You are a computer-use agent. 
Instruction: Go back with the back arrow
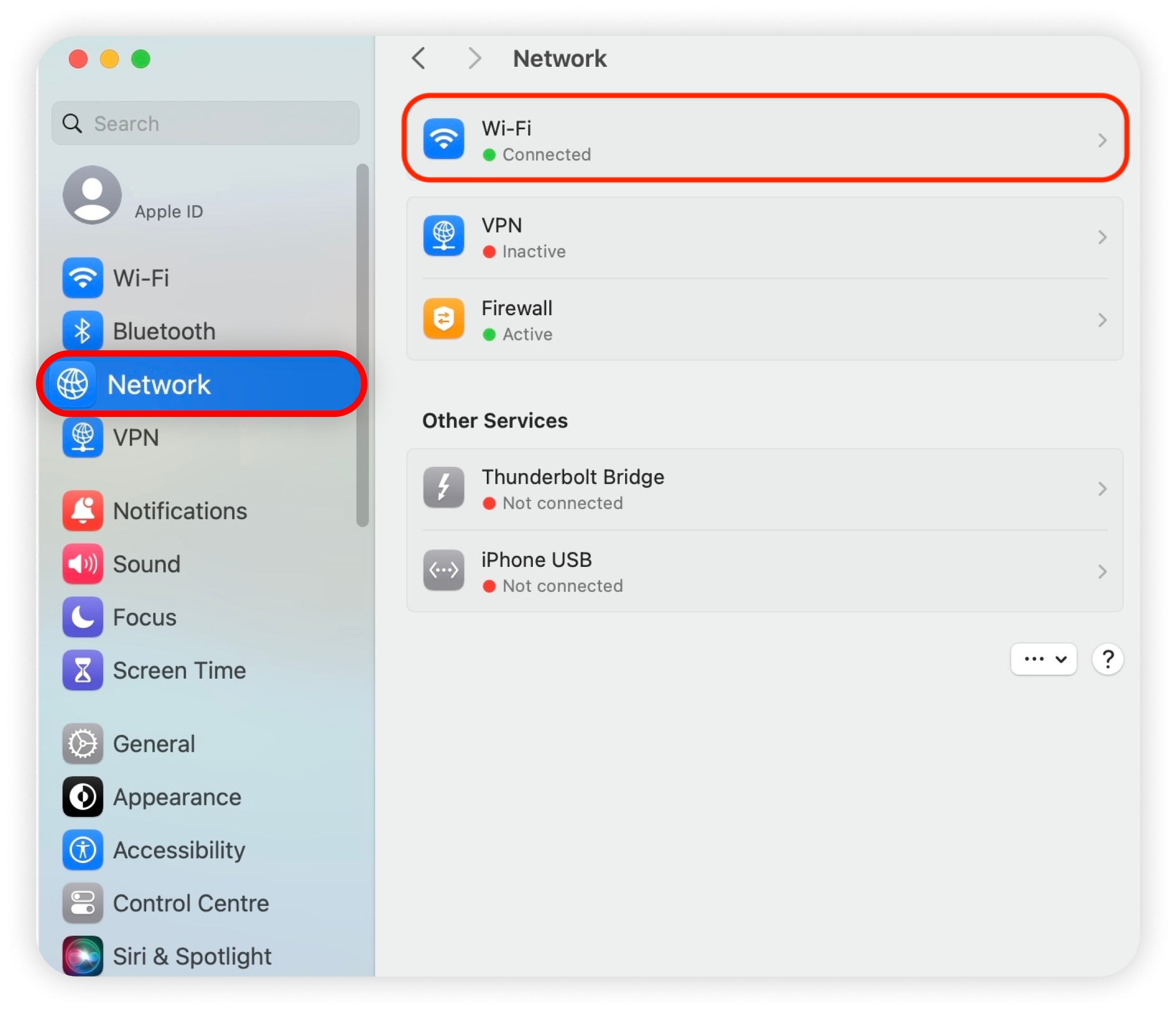pyautogui.click(x=419, y=58)
